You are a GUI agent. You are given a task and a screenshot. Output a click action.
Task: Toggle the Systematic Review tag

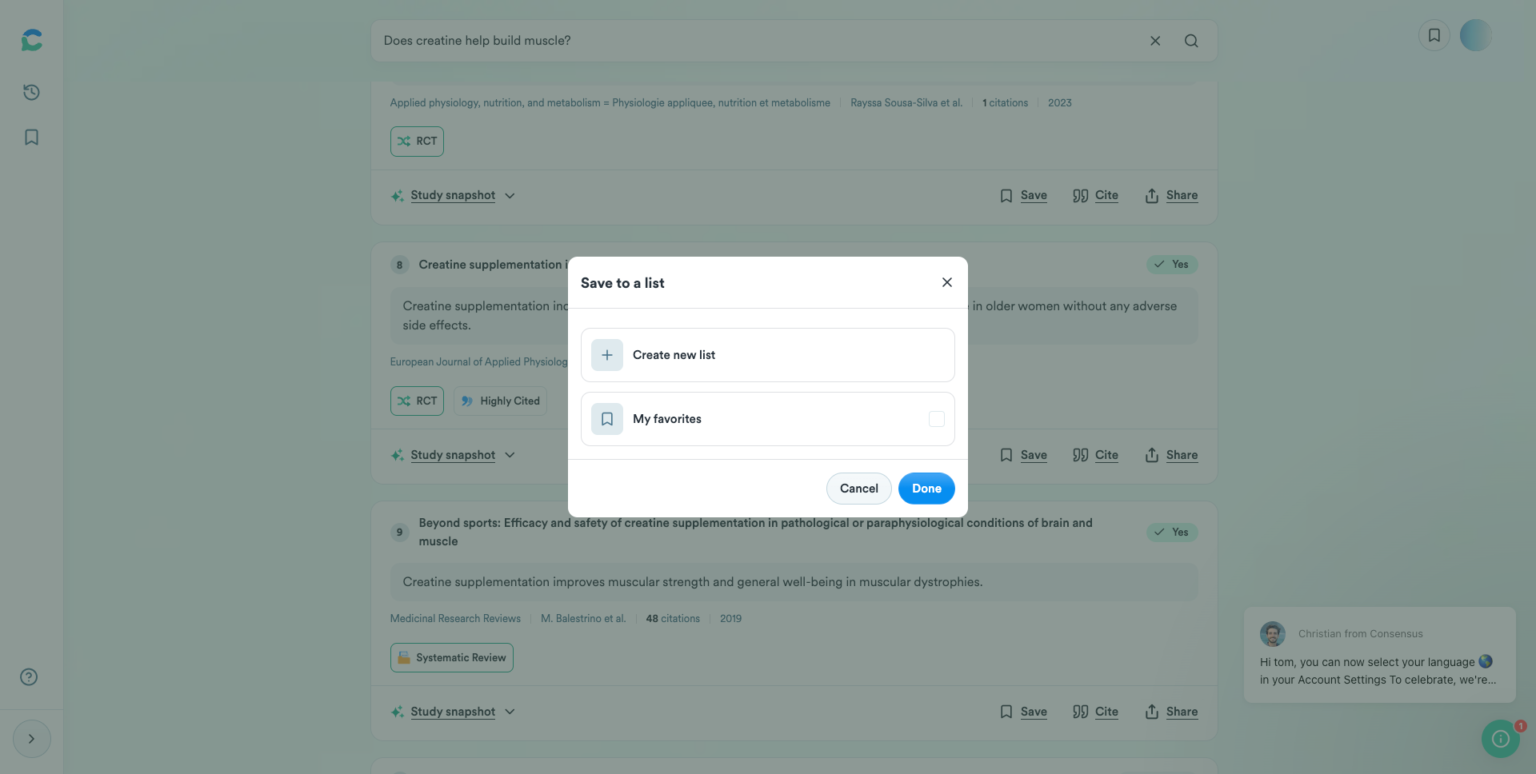[x=451, y=657]
